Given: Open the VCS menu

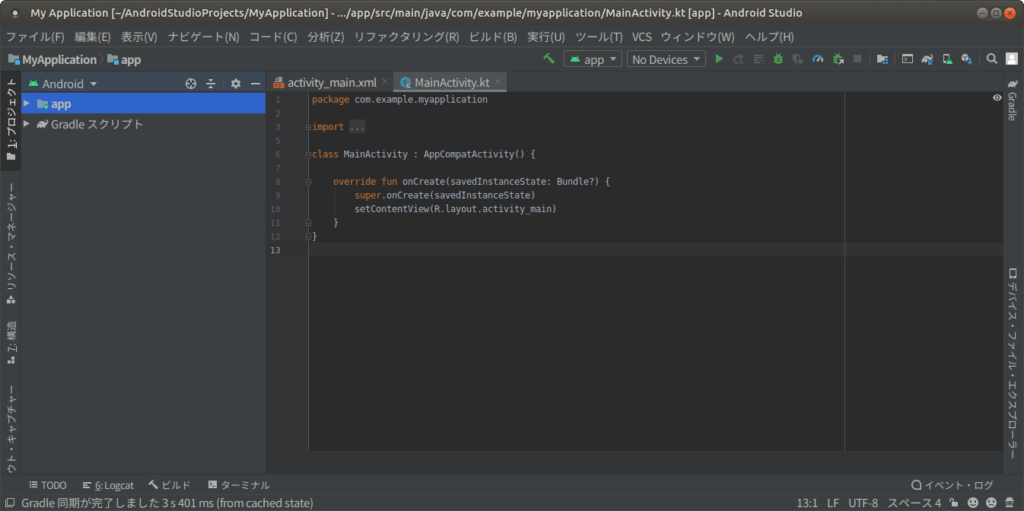Looking at the screenshot, I should coord(642,37).
